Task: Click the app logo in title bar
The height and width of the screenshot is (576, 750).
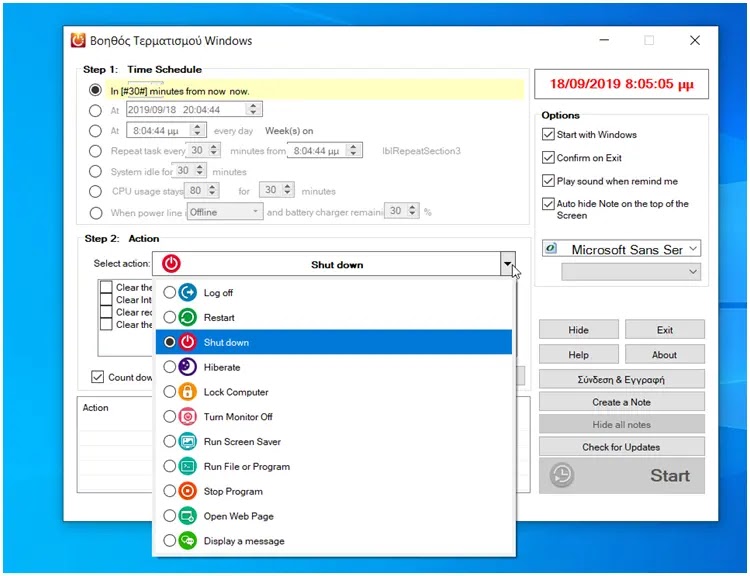Action: tap(78, 41)
